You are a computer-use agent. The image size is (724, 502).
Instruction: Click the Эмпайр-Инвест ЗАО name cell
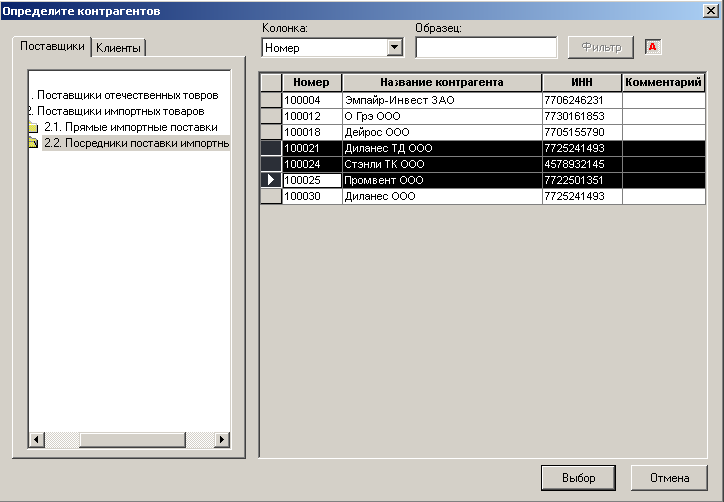coord(442,100)
